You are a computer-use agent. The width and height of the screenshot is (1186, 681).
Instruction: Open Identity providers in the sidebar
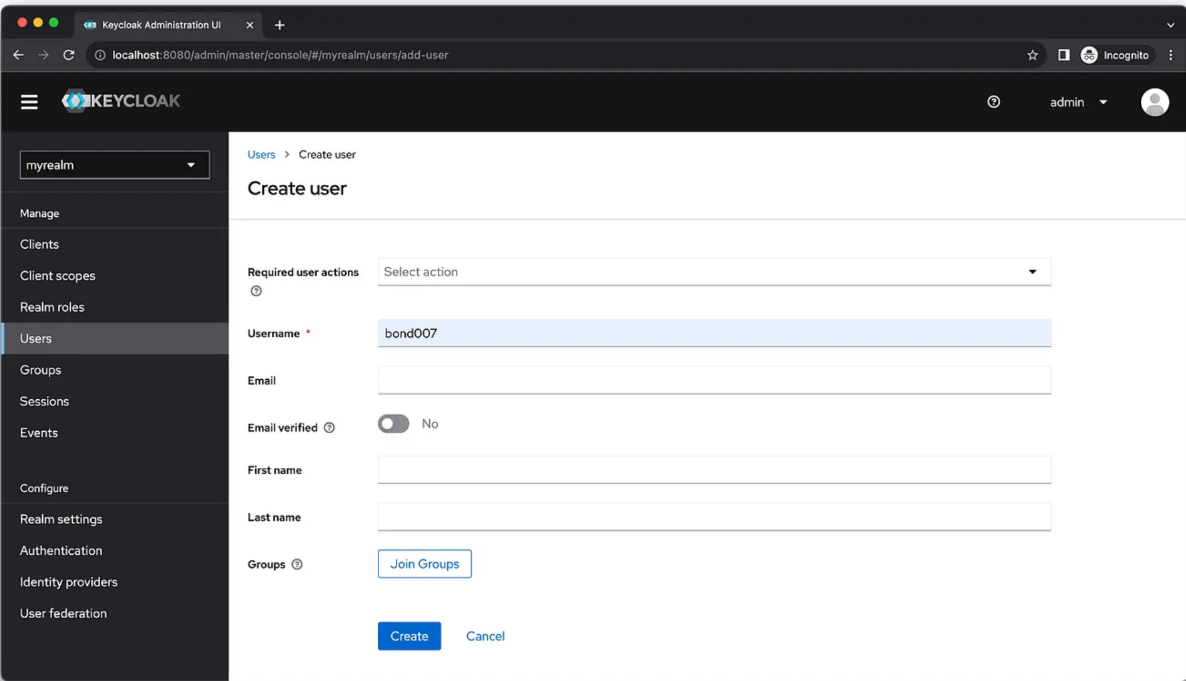point(114,582)
